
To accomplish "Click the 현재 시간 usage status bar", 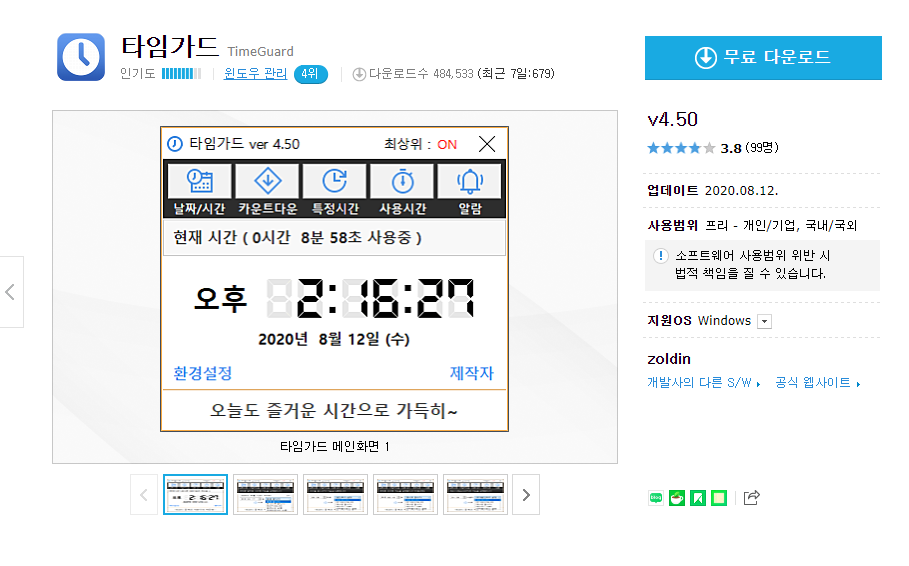I will pyautogui.click(x=334, y=238).
